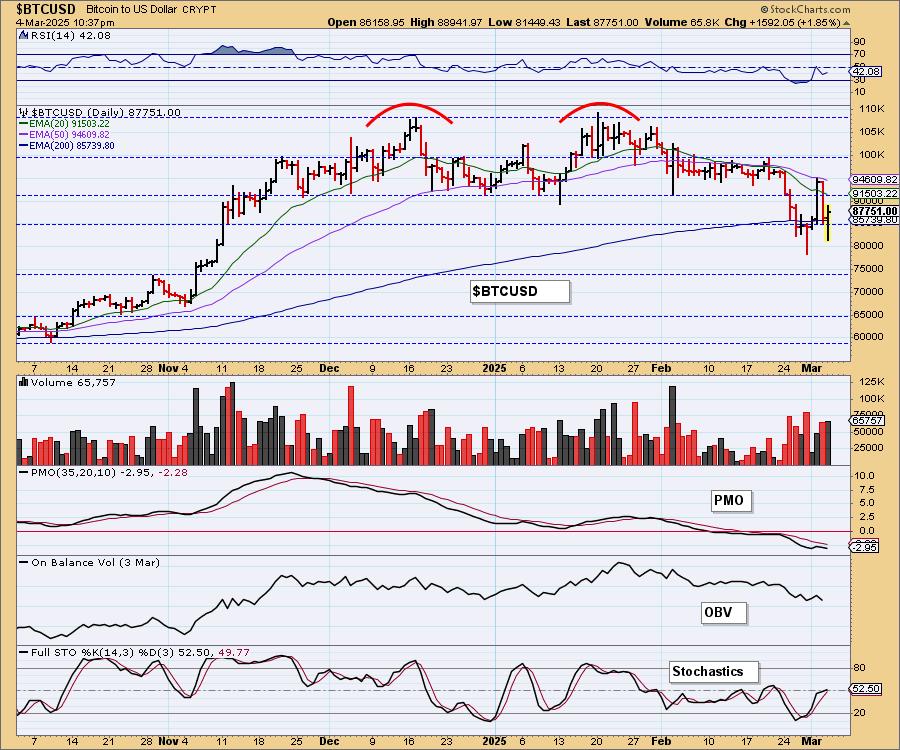
Task: Click the 125K label on volume axis
Action: click(871, 382)
